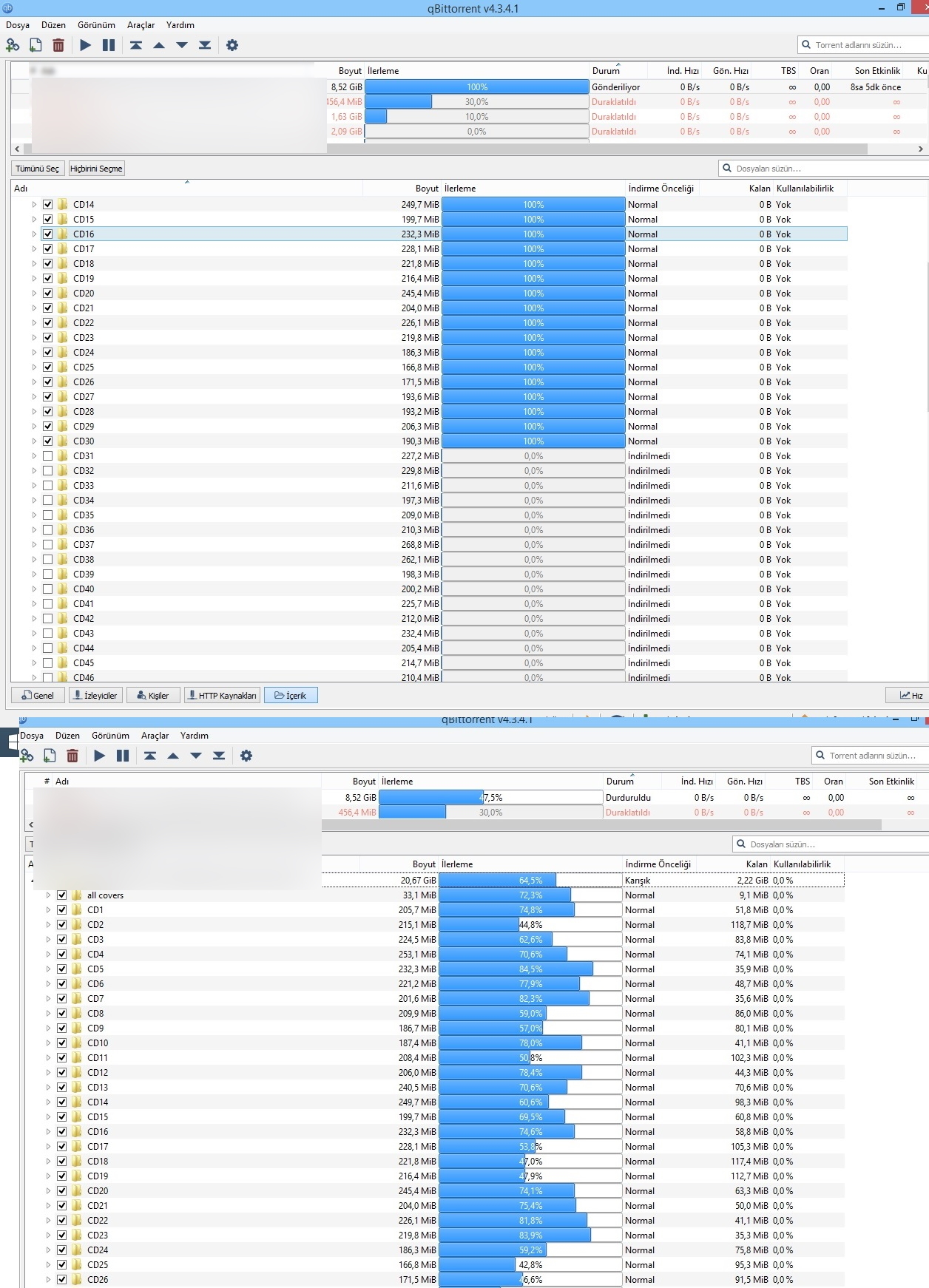Click Pause icon in upper window toolbar
Screen dimensions: 929x1288
click(x=109, y=45)
